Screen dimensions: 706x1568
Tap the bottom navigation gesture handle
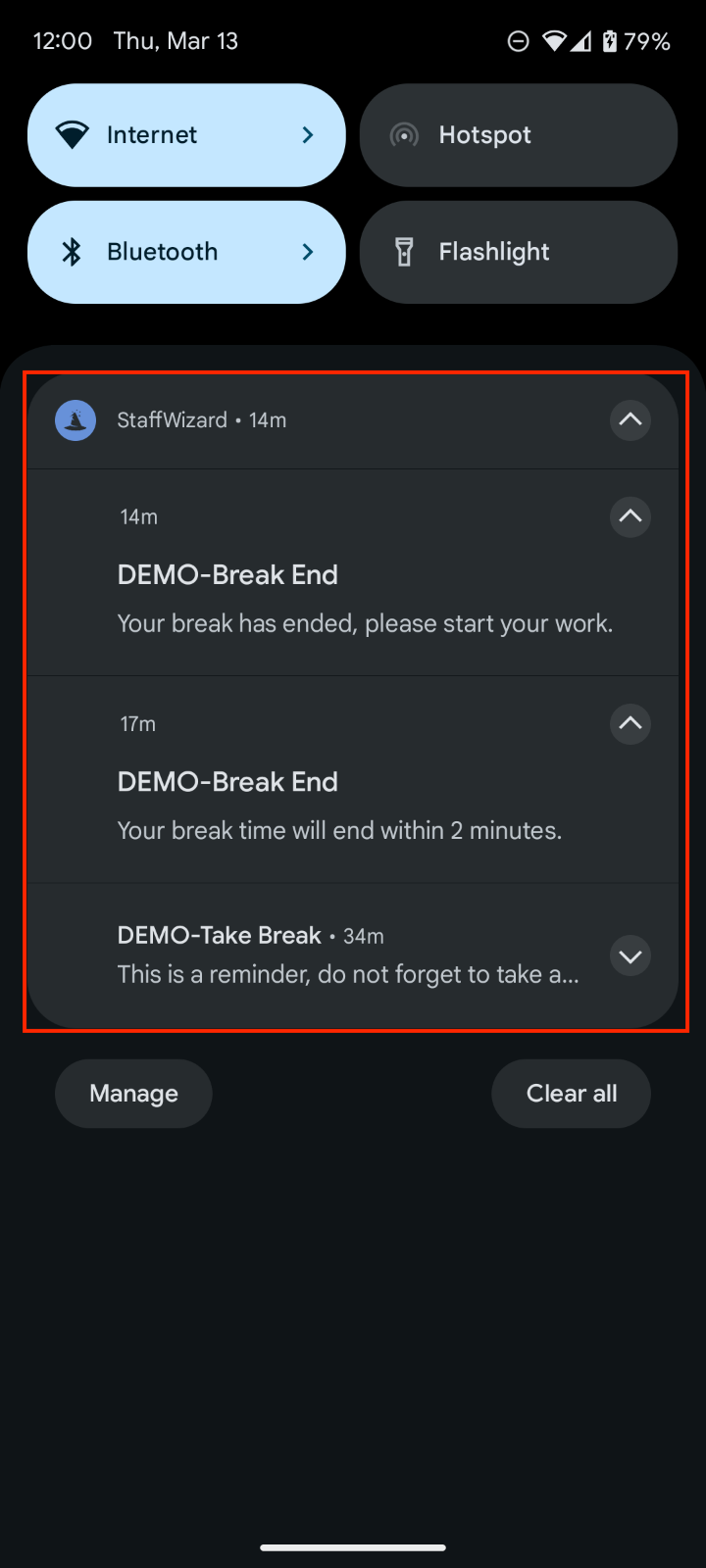pyautogui.click(x=353, y=1548)
